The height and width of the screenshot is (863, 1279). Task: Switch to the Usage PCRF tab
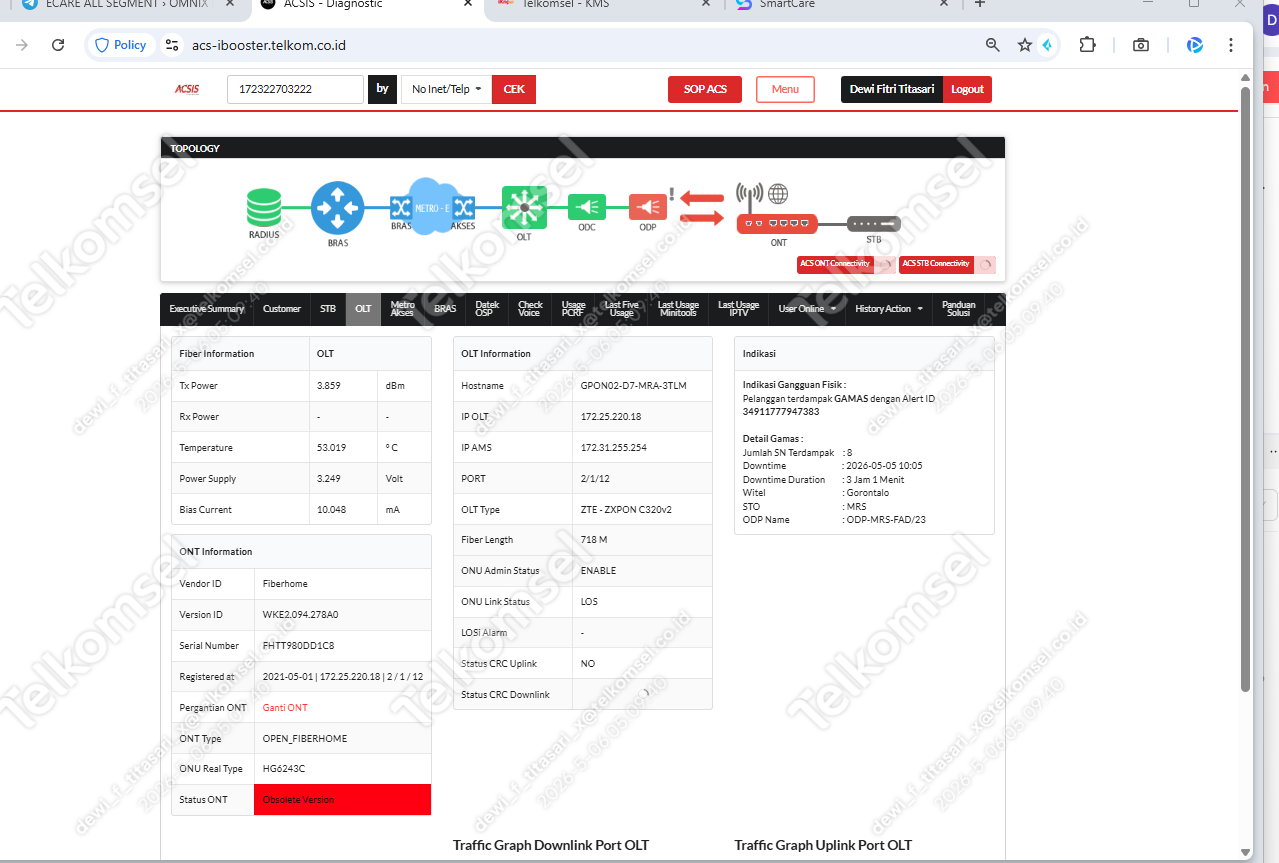coord(573,309)
